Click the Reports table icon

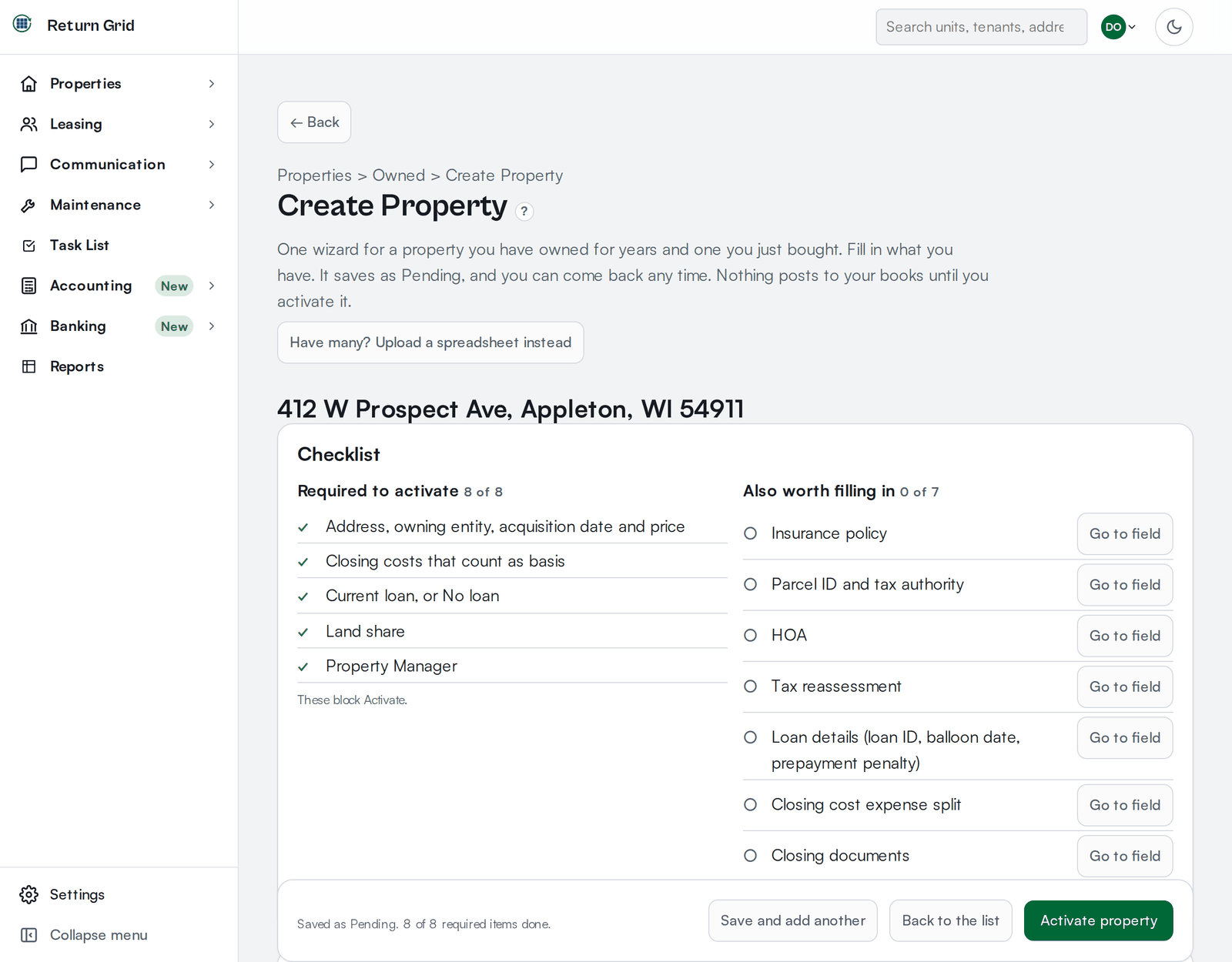point(29,366)
